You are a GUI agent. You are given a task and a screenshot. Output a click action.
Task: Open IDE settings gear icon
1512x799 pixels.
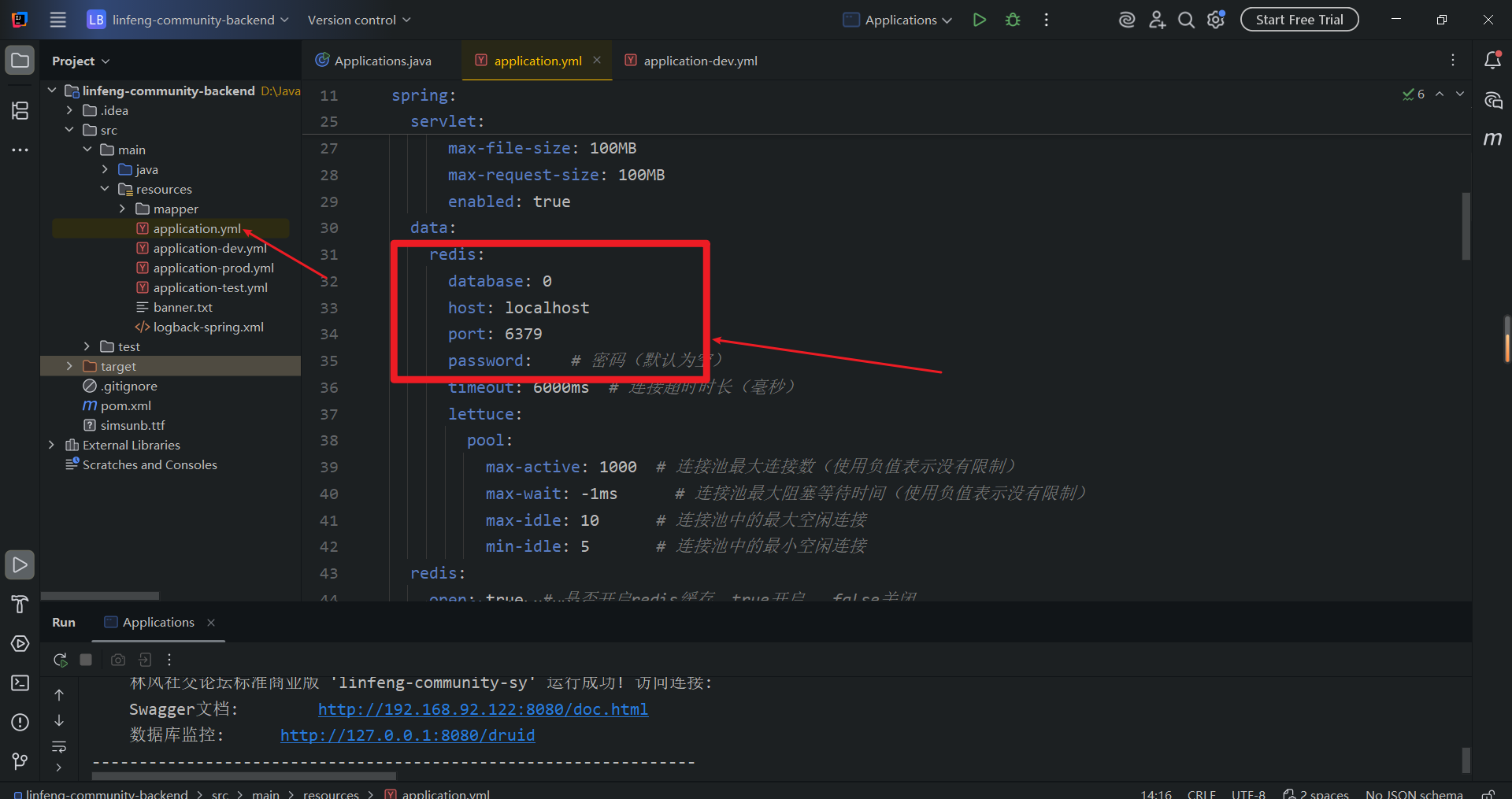[x=1216, y=20]
